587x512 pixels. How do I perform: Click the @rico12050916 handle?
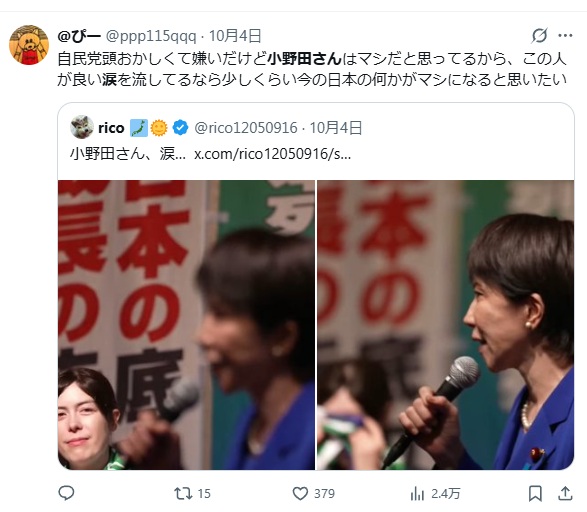pos(246,128)
